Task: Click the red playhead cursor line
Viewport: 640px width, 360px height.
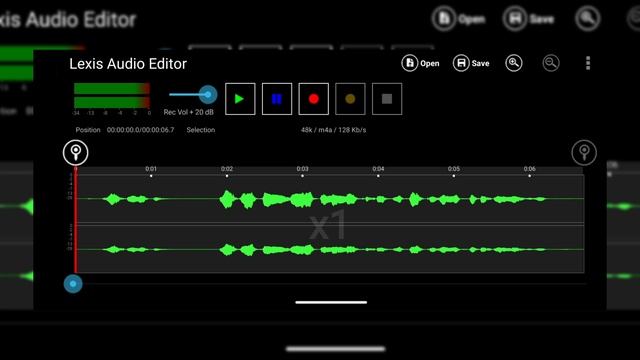Action: (x=76, y=220)
